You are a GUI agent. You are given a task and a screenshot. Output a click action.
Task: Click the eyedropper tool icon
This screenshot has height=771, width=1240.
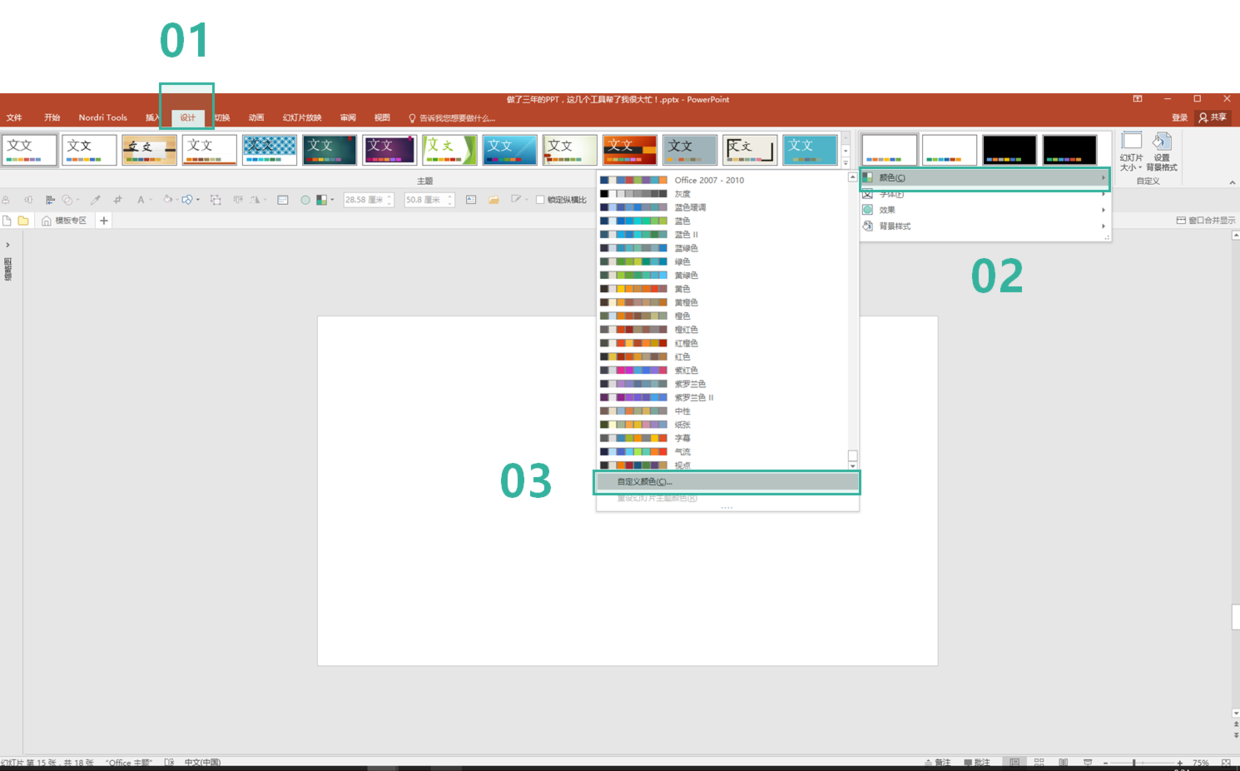[x=95, y=200]
